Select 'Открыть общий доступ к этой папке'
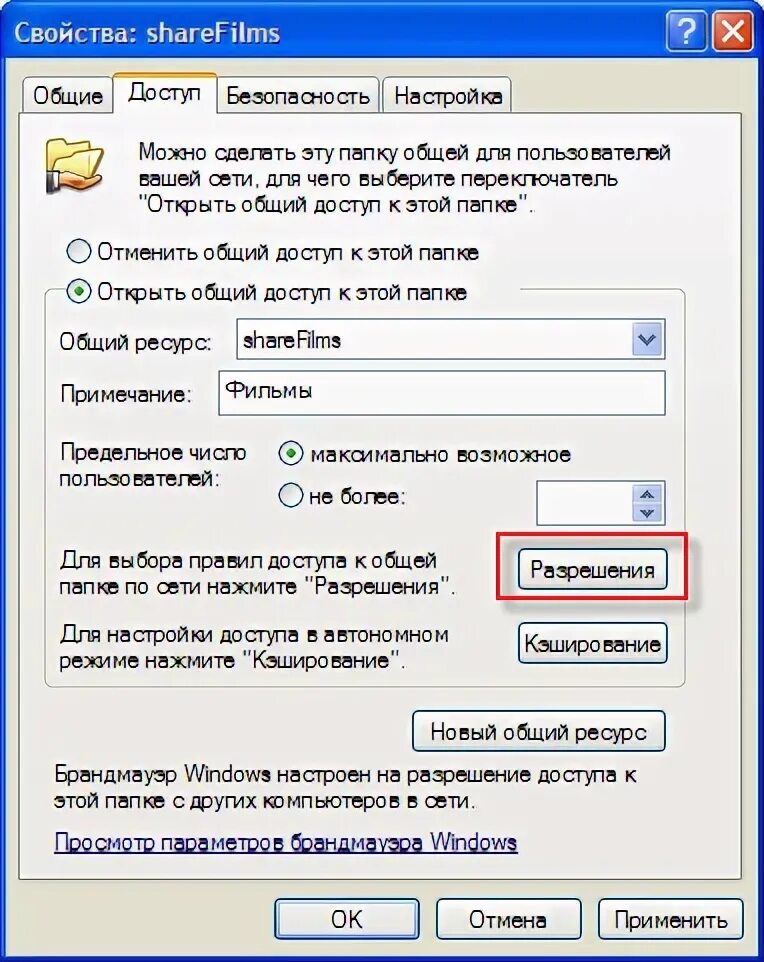764x962 pixels. pyautogui.click(x=79, y=291)
